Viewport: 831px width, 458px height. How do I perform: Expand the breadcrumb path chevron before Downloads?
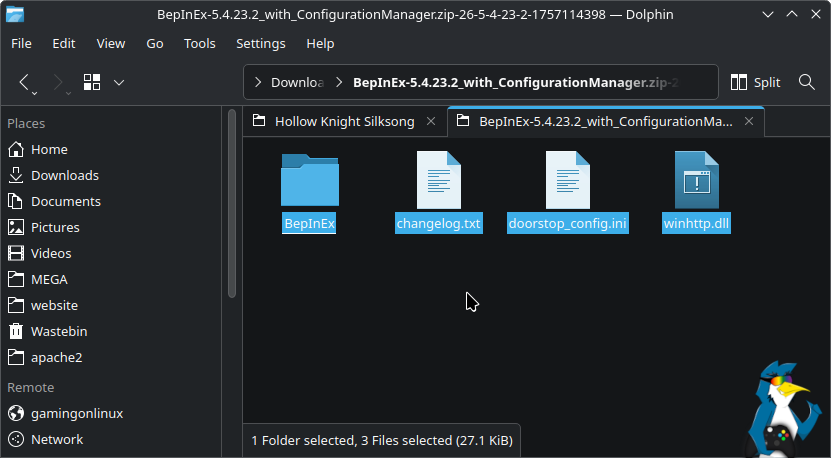pos(259,82)
